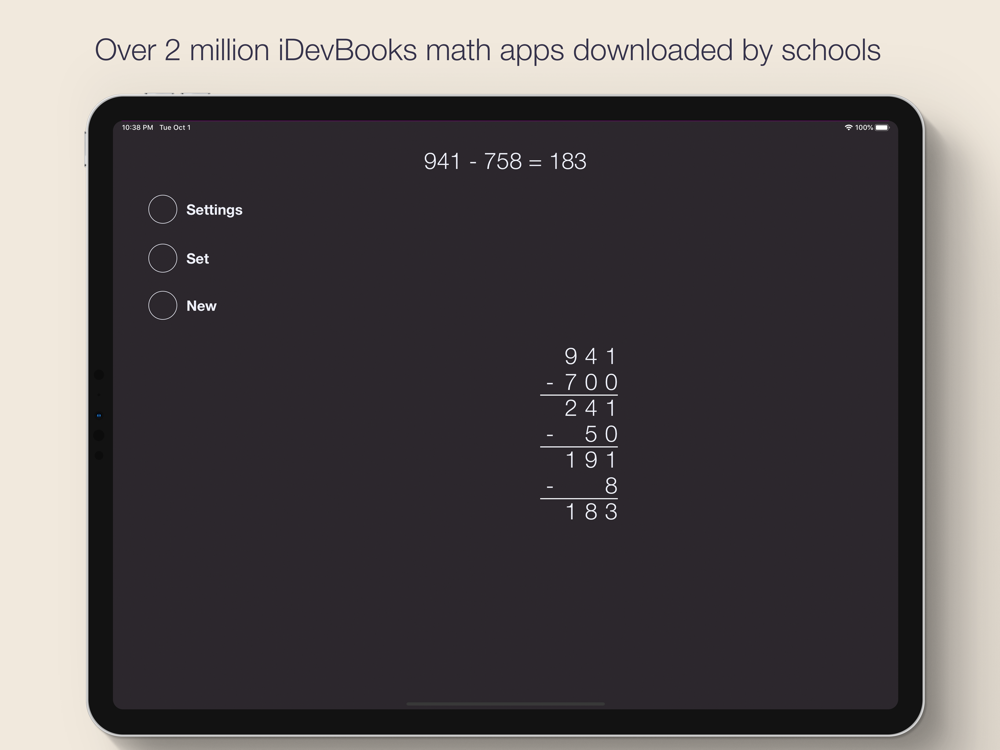Click the Settings label
The height and width of the screenshot is (750, 1000).
[x=214, y=210]
